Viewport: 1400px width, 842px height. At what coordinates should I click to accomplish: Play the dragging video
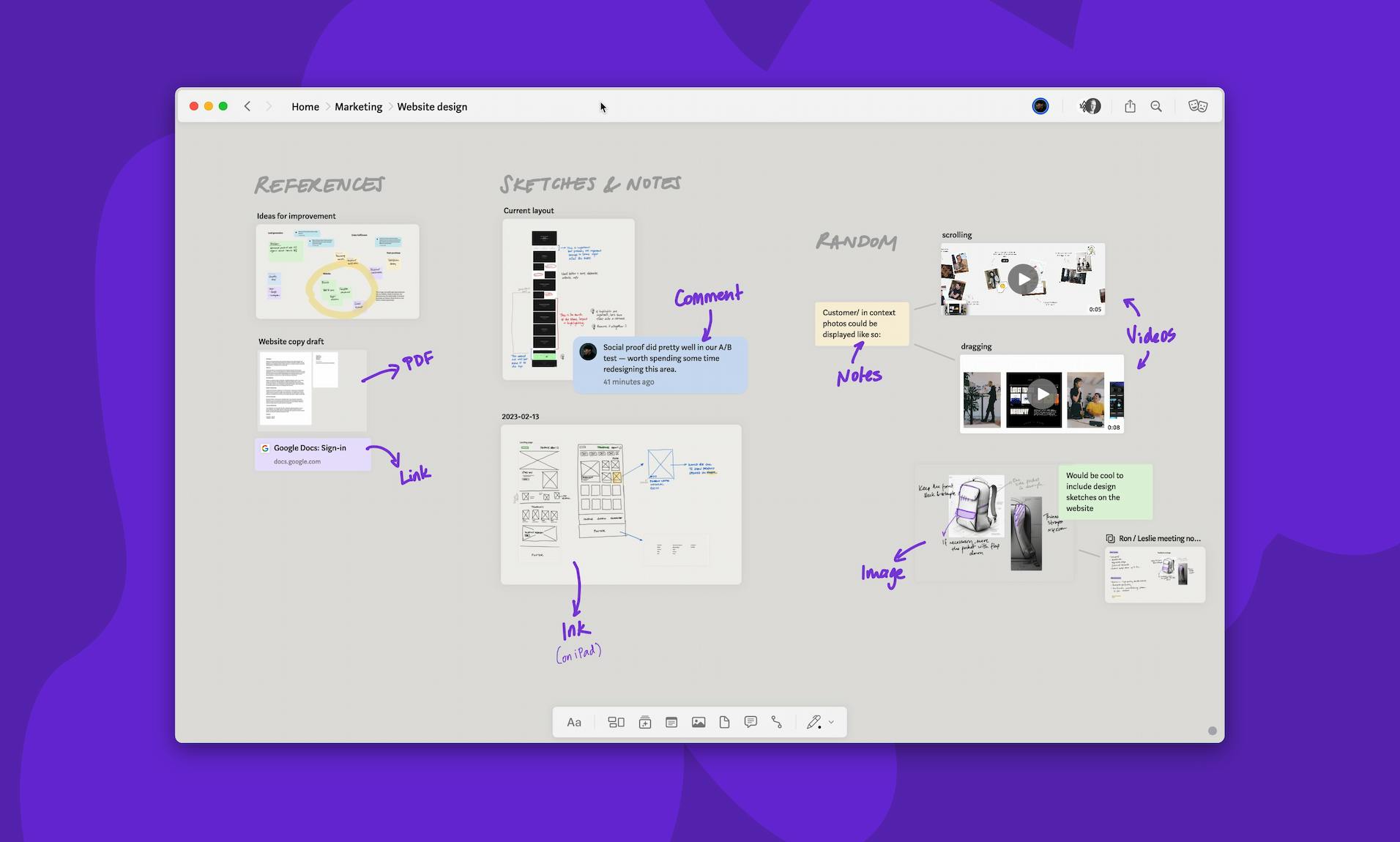point(1043,394)
